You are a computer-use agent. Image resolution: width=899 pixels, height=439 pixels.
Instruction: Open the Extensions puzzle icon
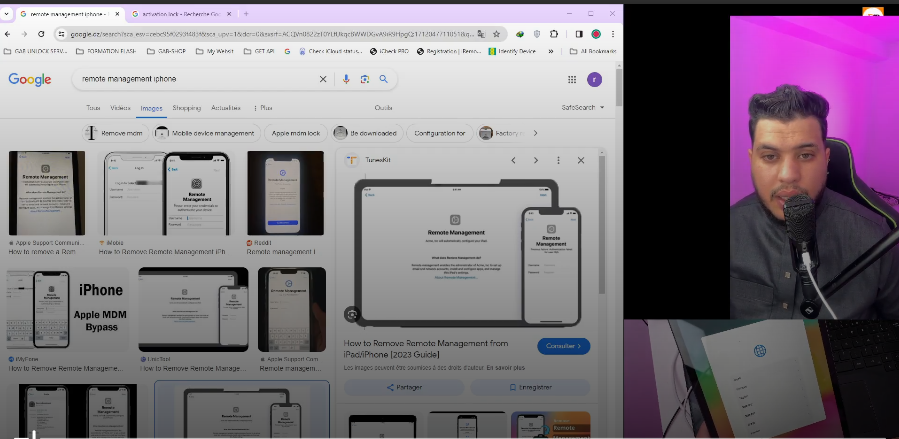554,34
